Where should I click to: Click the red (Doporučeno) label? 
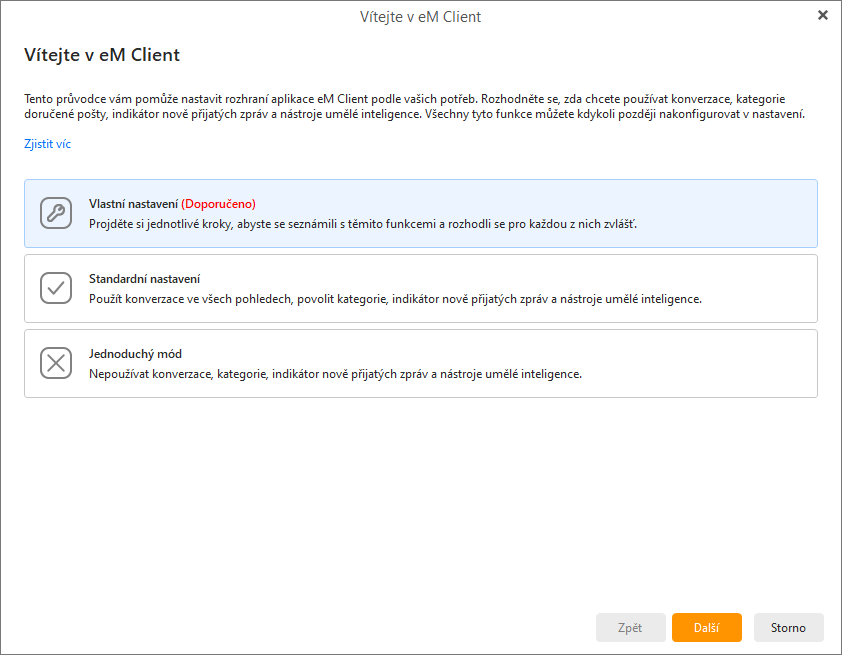click(218, 203)
